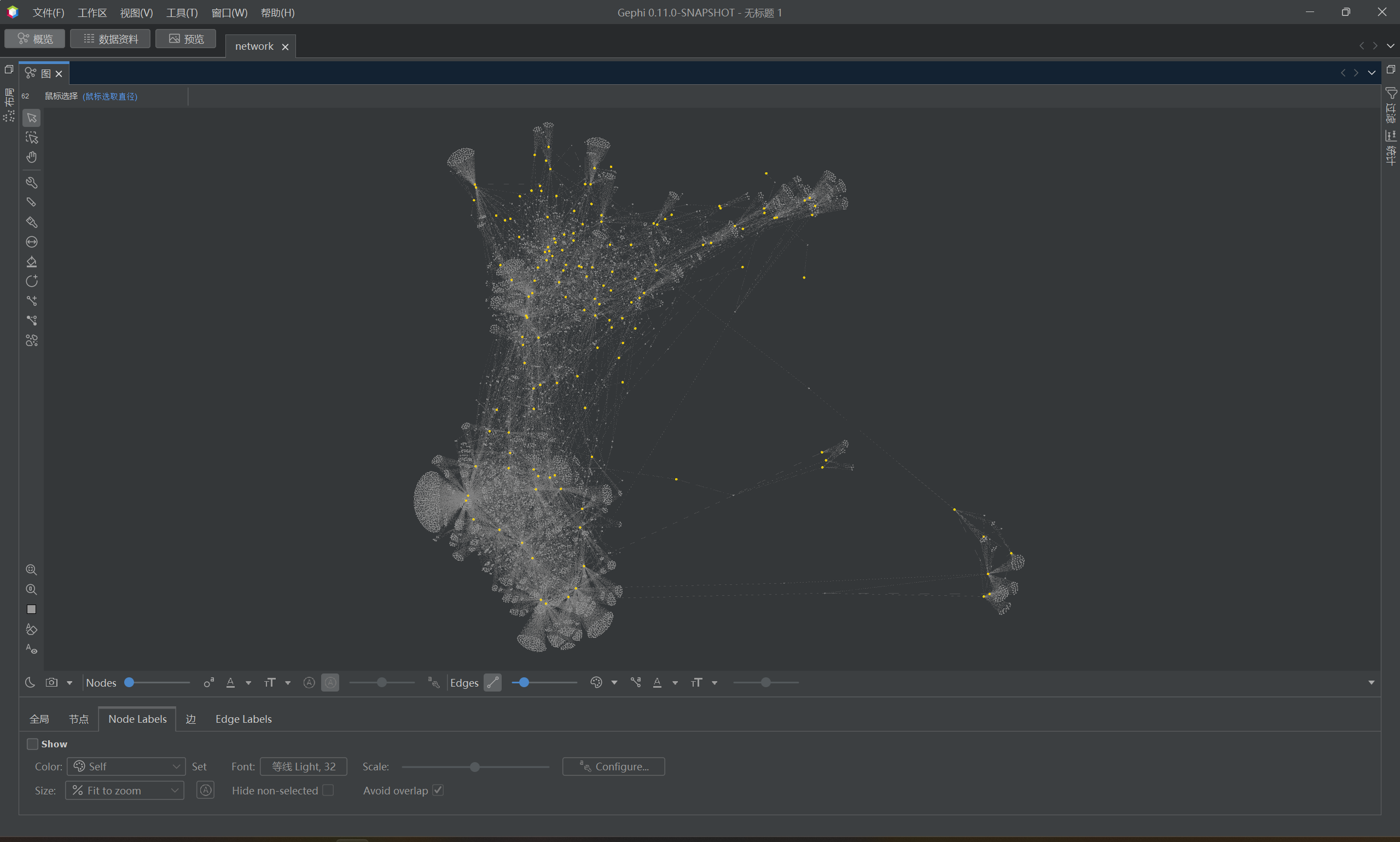The image size is (1400, 842).
Task: Select the rectangle selection tool
Action: [x=32, y=137]
